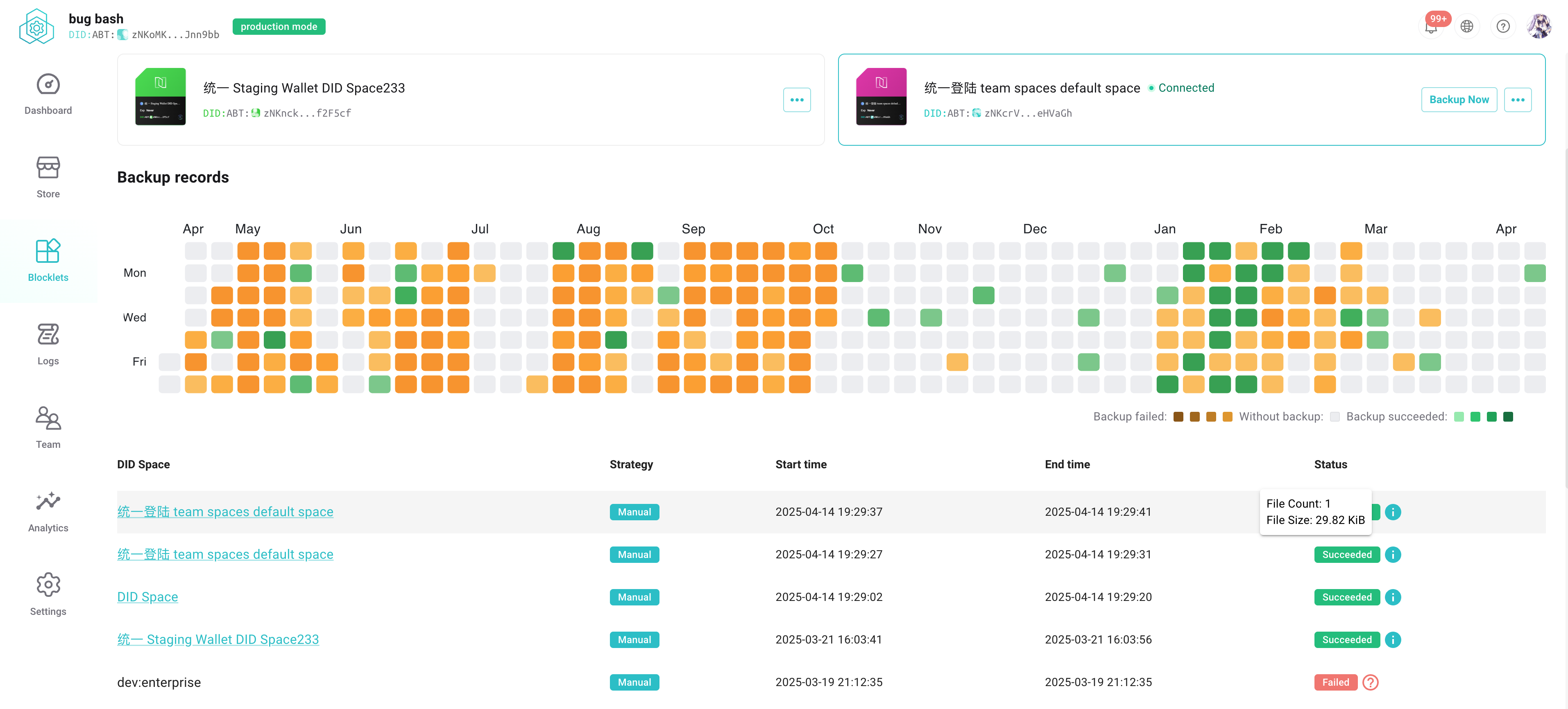Click info icon for DID Space backup row

(1393, 597)
